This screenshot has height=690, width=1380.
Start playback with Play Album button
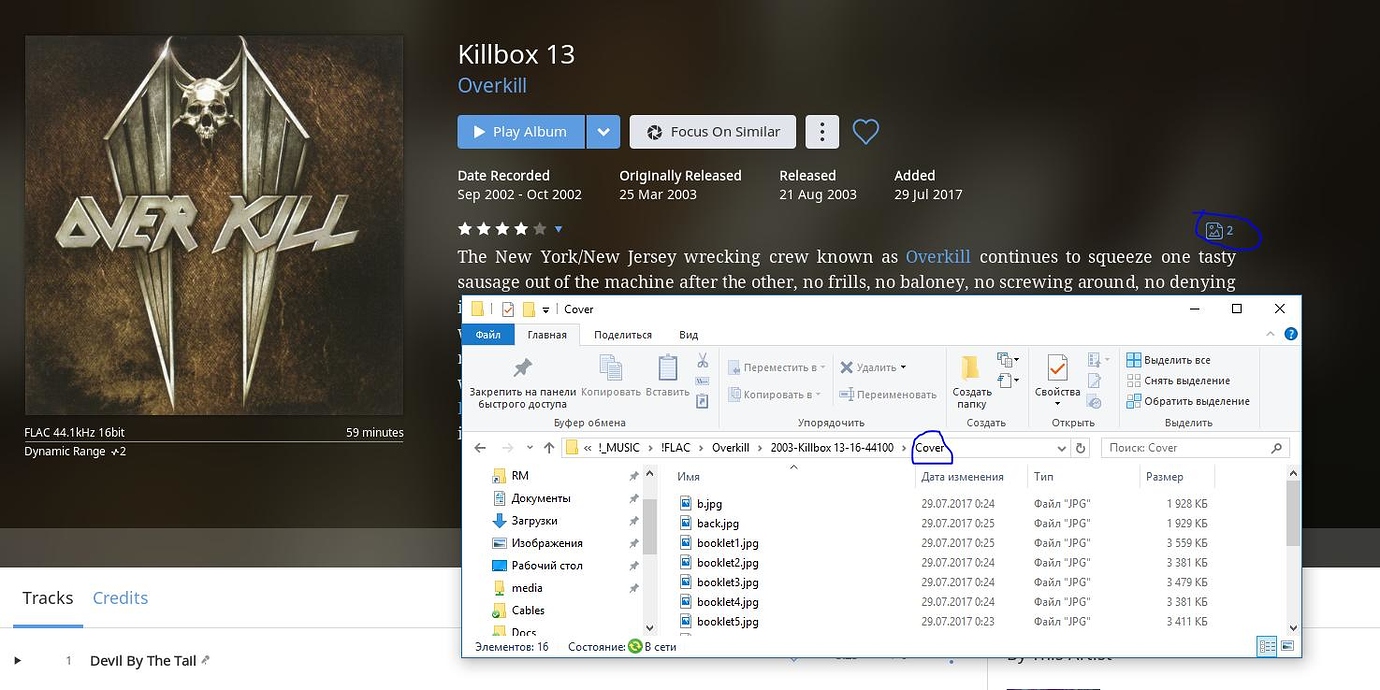click(x=521, y=132)
